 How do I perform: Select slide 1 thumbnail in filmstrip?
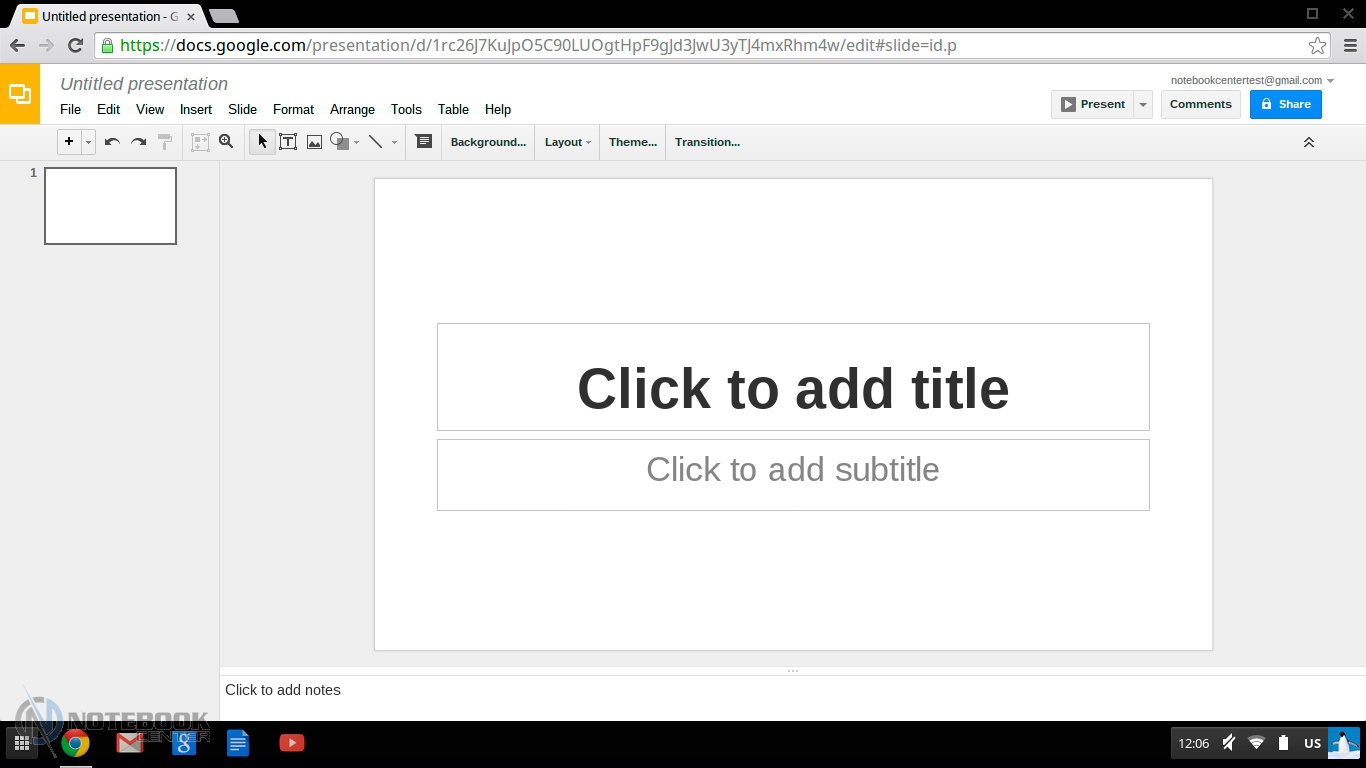[110, 206]
